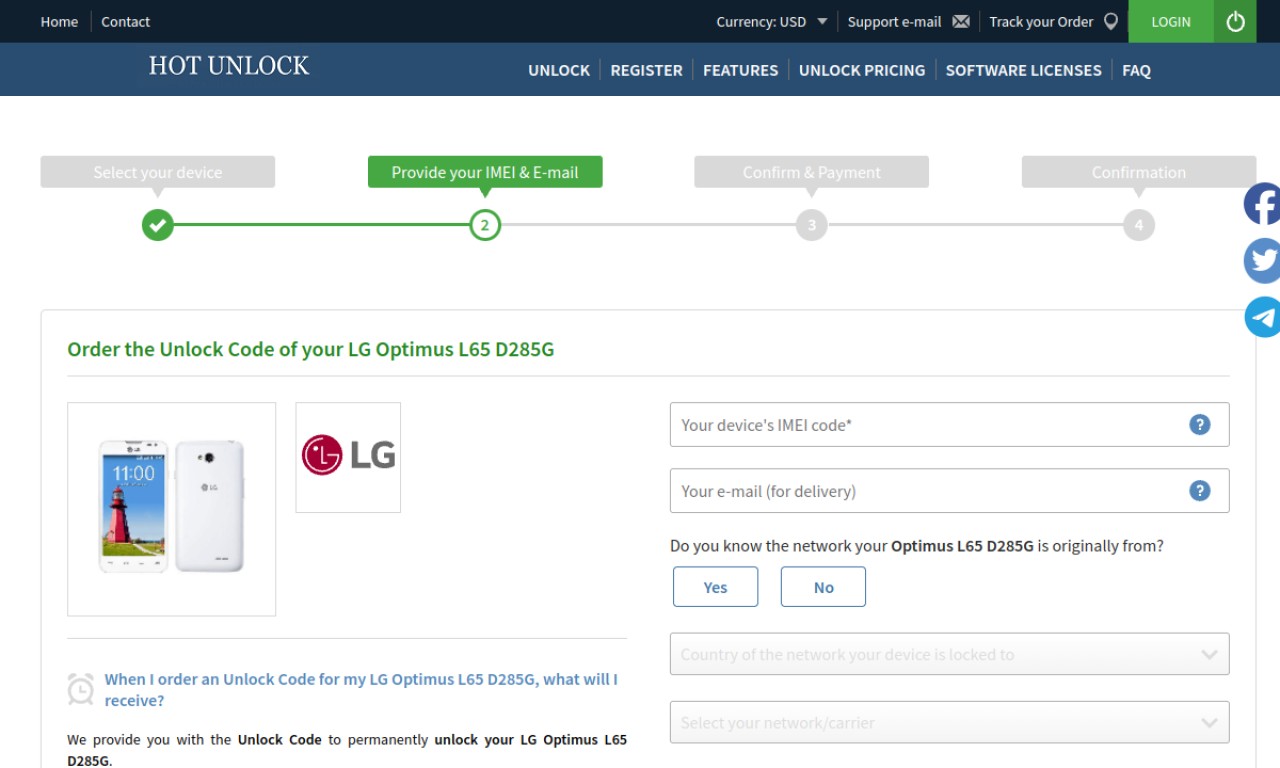Click the LG brand logo

[x=348, y=457]
